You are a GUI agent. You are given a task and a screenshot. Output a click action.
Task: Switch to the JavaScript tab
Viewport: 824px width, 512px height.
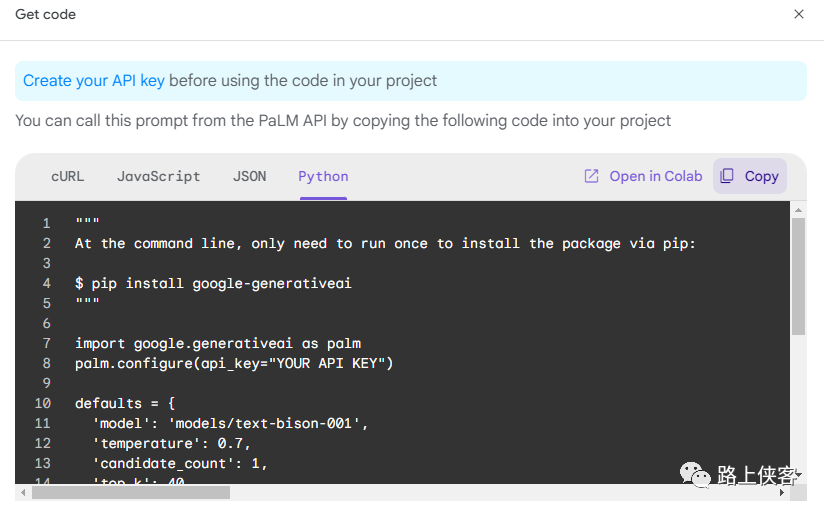click(x=158, y=176)
